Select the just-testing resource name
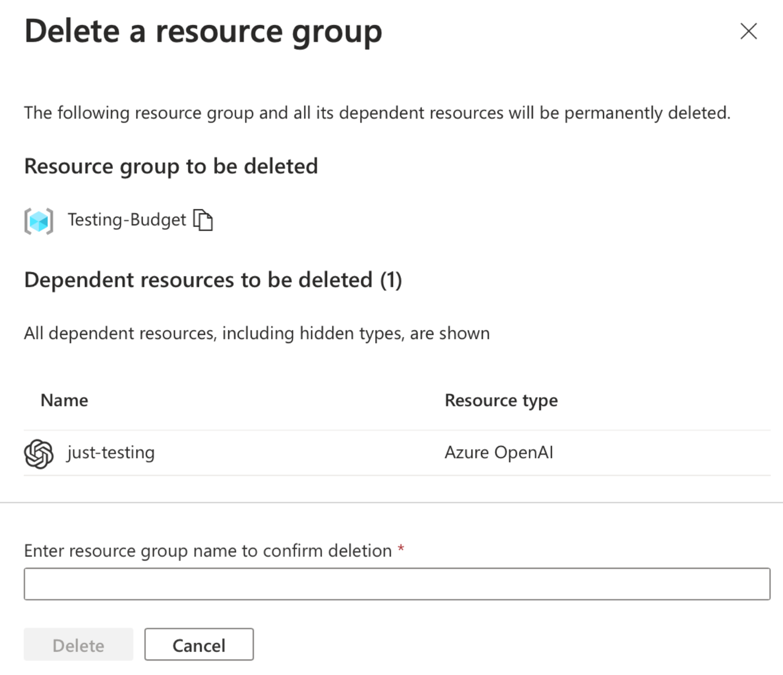Screen dimensions: 783x675 pyautogui.click(x=110, y=453)
